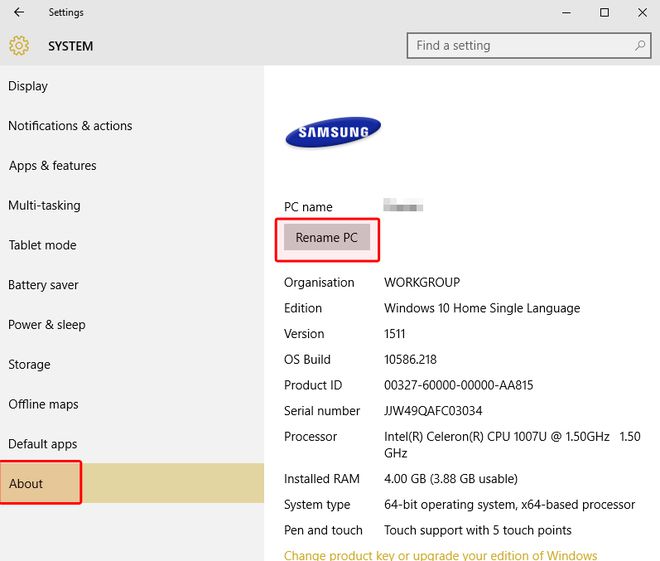660x561 pixels.
Task: Go to Multi-tasking settings
Action: [132, 205]
